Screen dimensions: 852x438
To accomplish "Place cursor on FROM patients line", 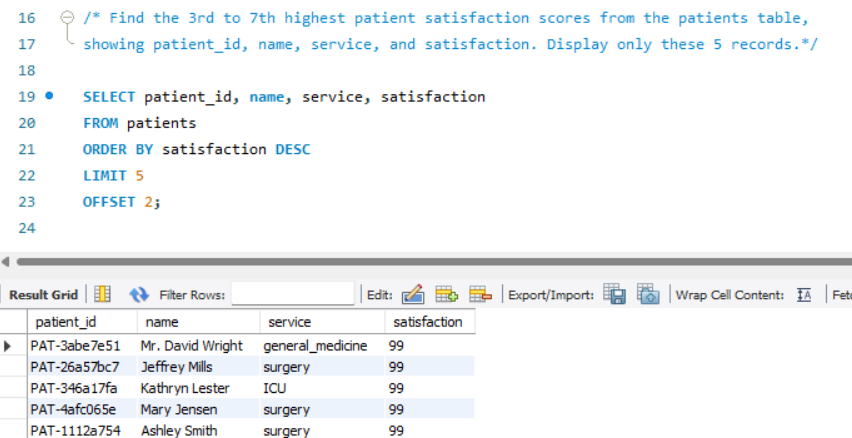I will click(x=140, y=123).
